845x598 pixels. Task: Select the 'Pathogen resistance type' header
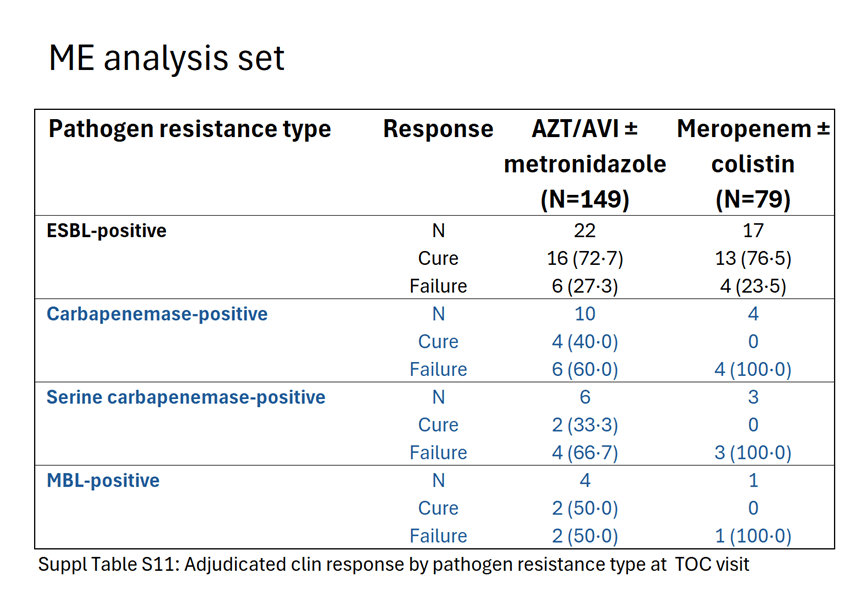tap(190, 129)
